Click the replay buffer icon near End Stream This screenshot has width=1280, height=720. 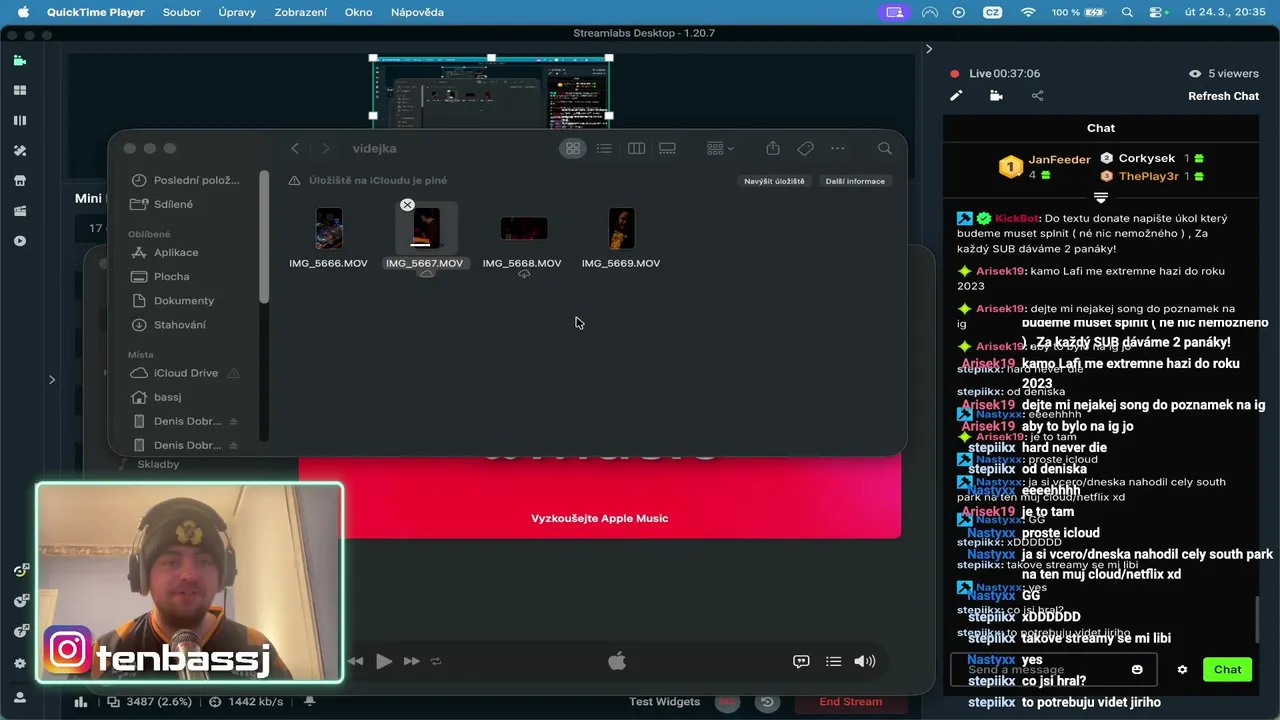click(767, 702)
